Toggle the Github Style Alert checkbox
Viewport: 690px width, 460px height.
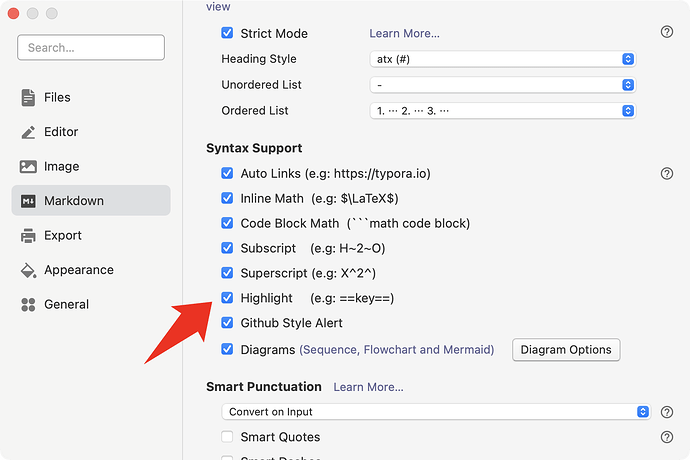tap(227, 323)
